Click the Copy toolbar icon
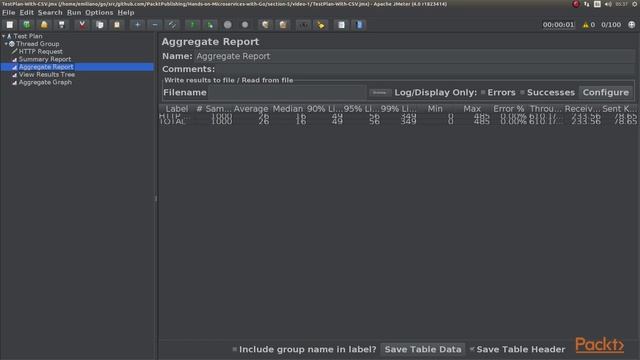640x360 pixels. pos(100,25)
